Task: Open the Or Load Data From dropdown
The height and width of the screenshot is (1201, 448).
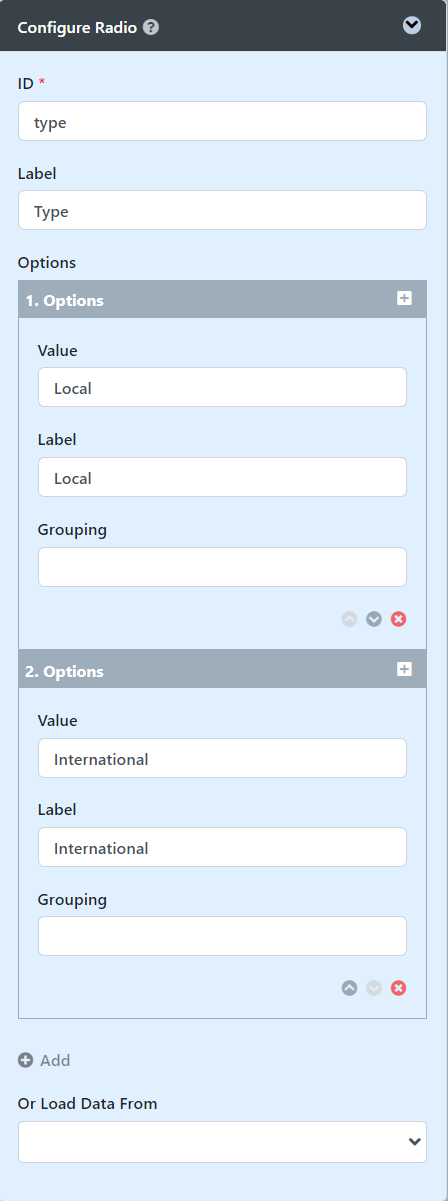Action: click(222, 1142)
